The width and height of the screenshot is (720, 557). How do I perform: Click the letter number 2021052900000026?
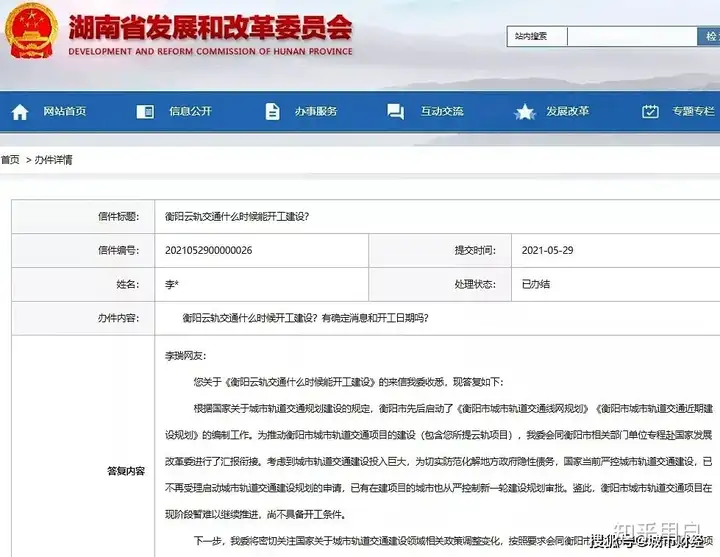point(208,250)
